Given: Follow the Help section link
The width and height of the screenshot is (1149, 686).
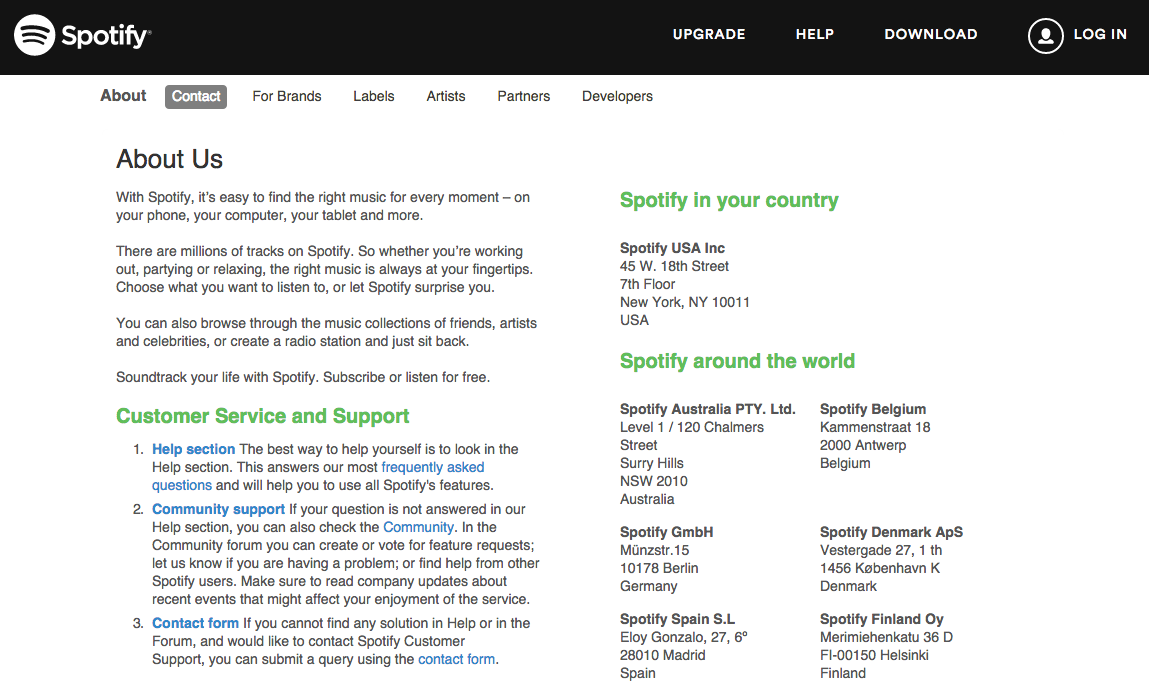Looking at the screenshot, I should point(193,449).
